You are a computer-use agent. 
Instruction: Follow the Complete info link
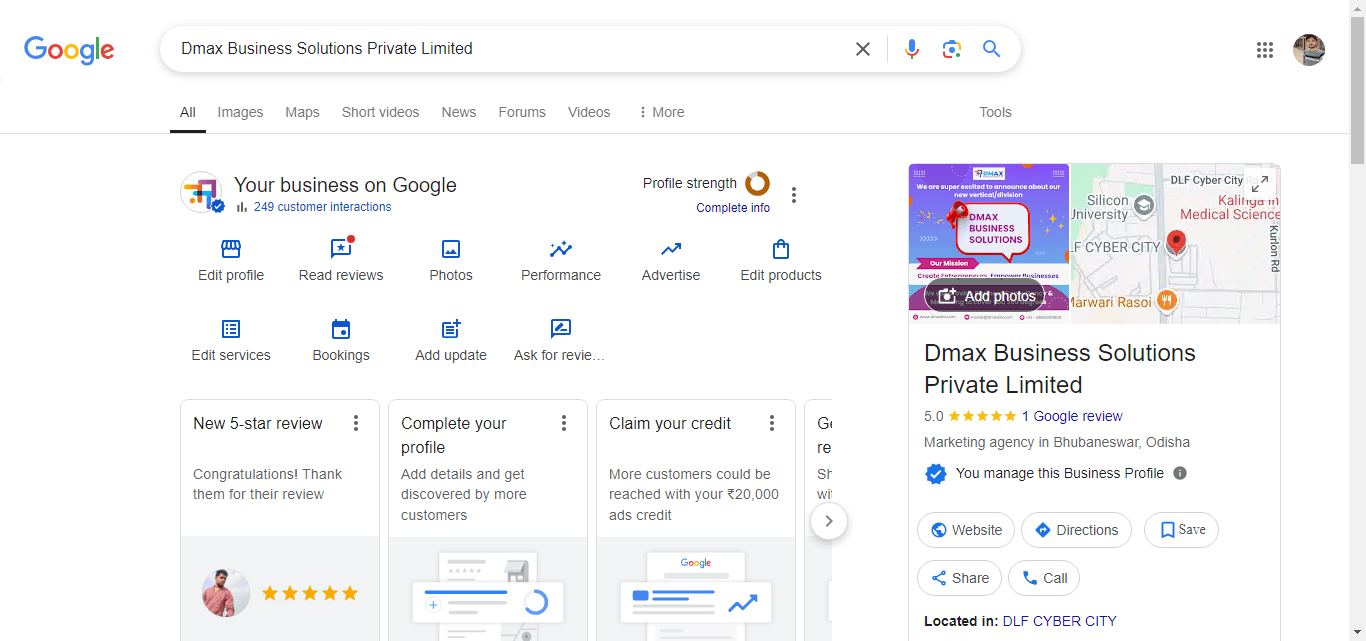pyautogui.click(x=733, y=208)
